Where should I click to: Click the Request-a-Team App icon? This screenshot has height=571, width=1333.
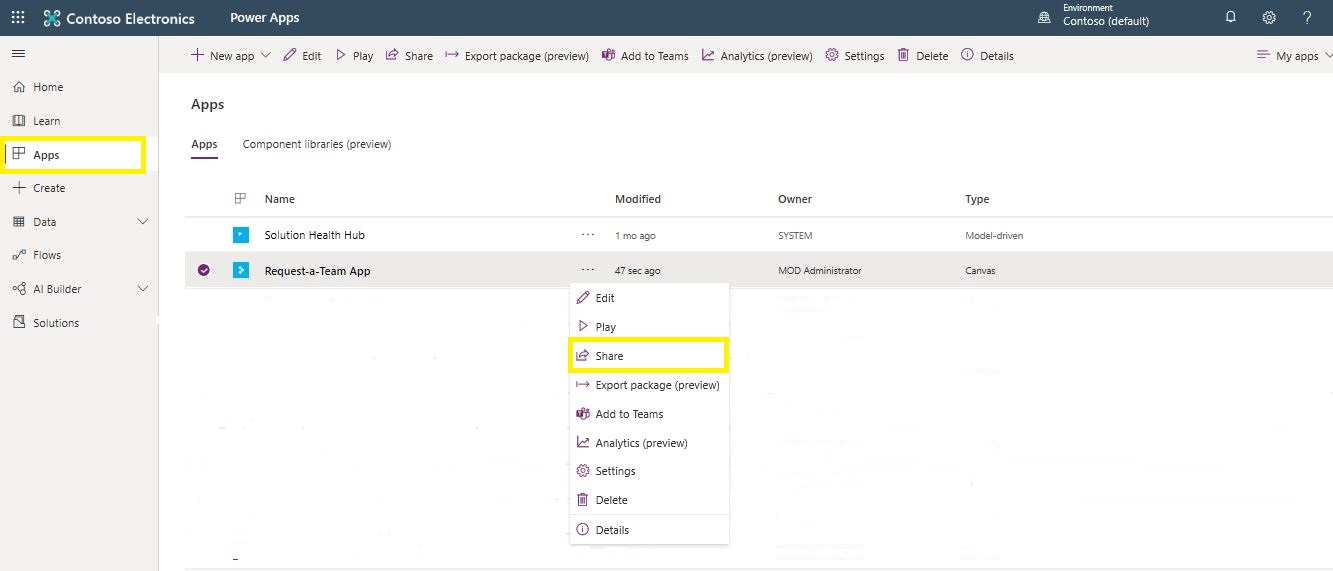(x=240, y=270)
